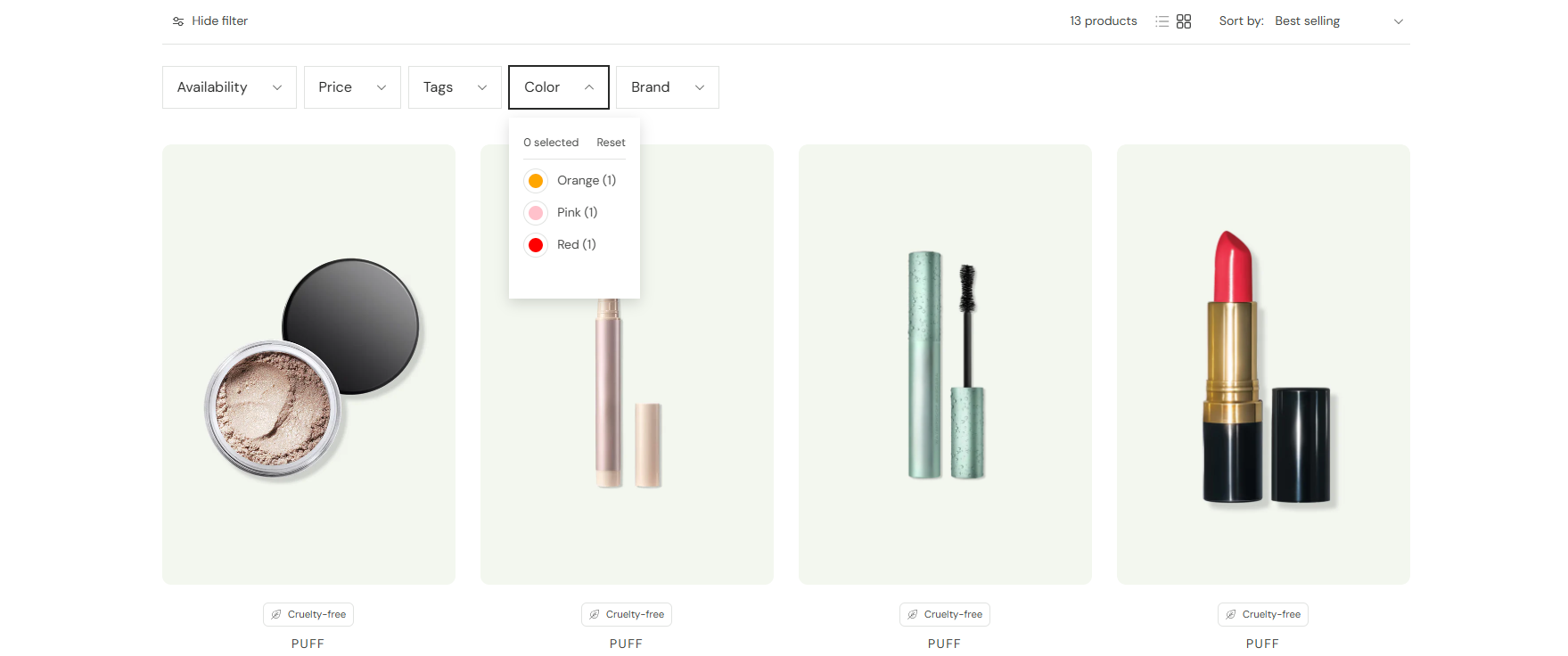Open the red lipstick product image
This screenshot has height=656, width=1568.
point(1262,365)
